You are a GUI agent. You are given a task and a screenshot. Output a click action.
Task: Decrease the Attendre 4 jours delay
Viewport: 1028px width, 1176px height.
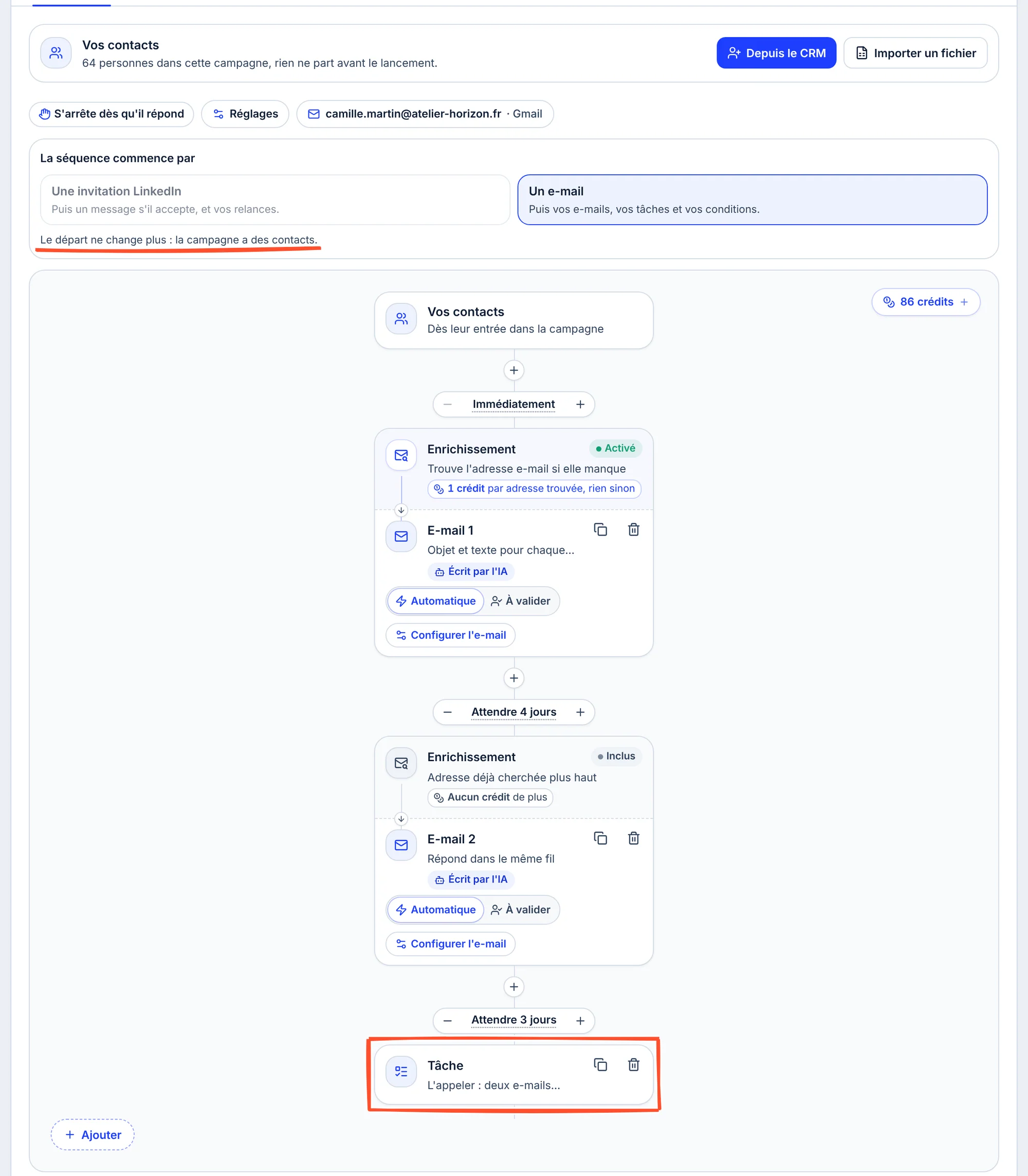448,712
